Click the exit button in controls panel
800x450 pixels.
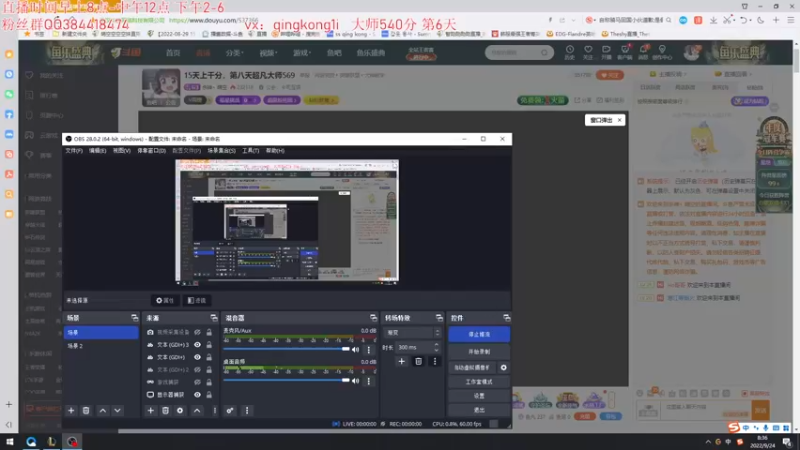(x=479, y=410)
